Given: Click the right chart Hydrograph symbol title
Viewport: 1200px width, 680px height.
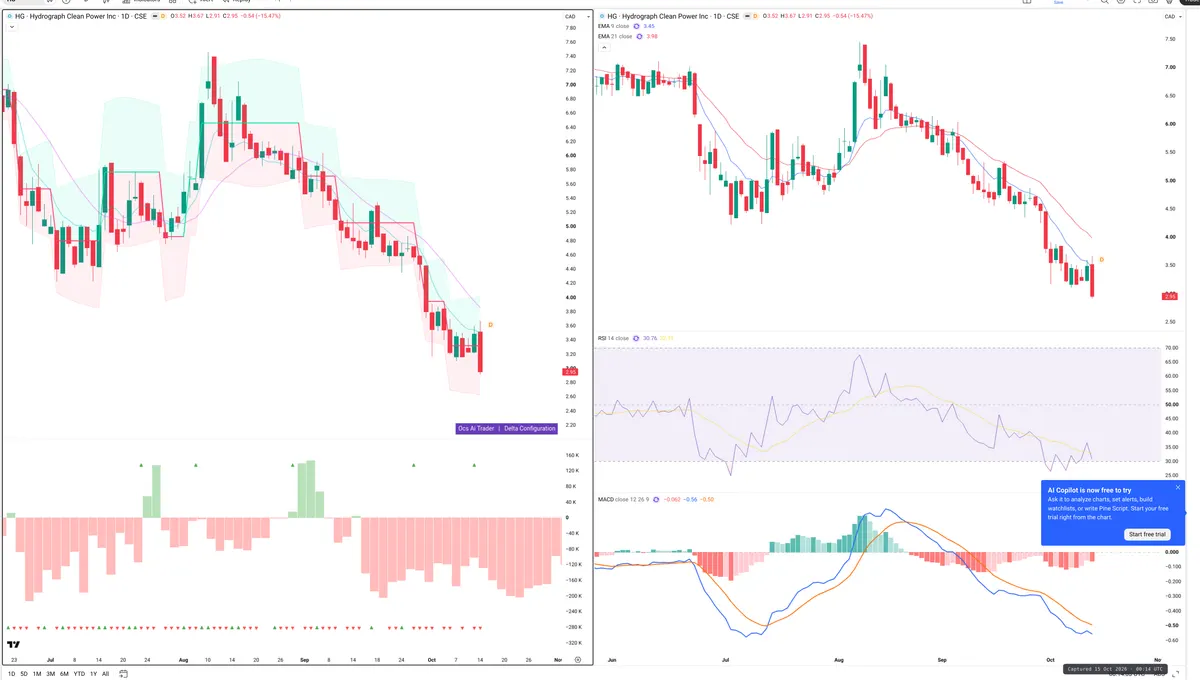Looking at the screenshot, I should pos(673,17).
